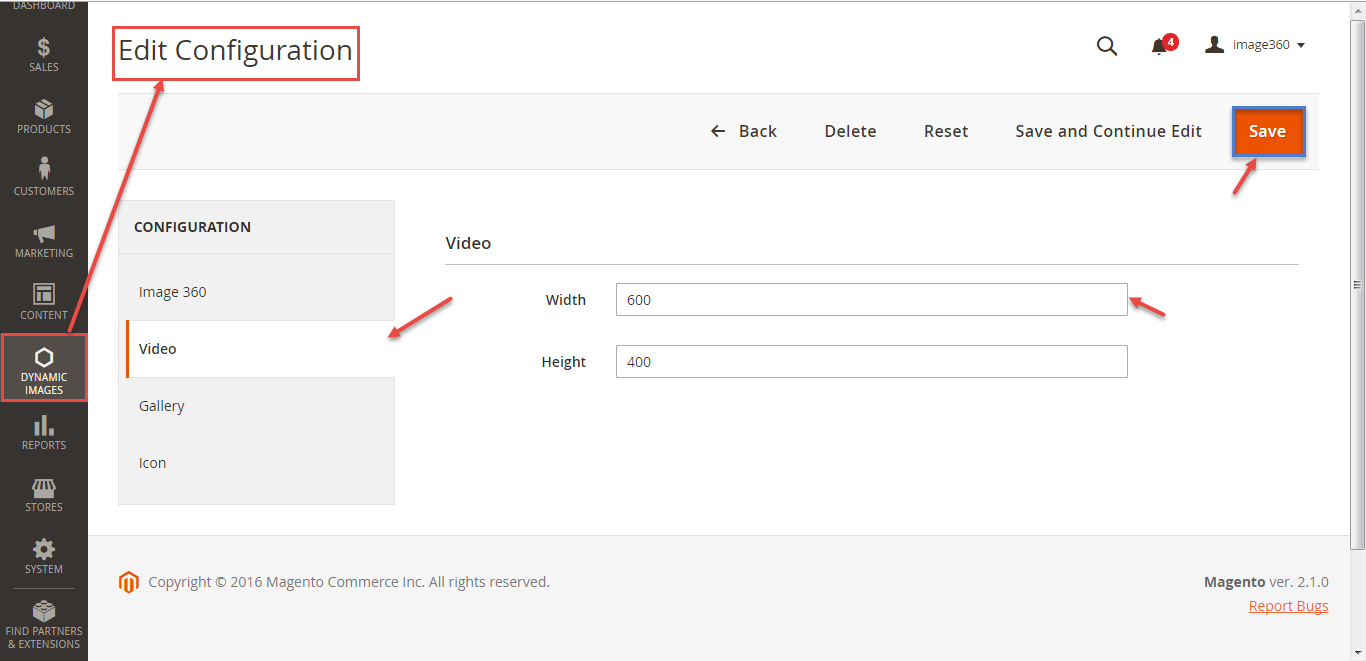Image resolution: width=1366 pixels, height=661 pixels.
Task: Click the CONFIGURATION panel header
Action: 192,227
